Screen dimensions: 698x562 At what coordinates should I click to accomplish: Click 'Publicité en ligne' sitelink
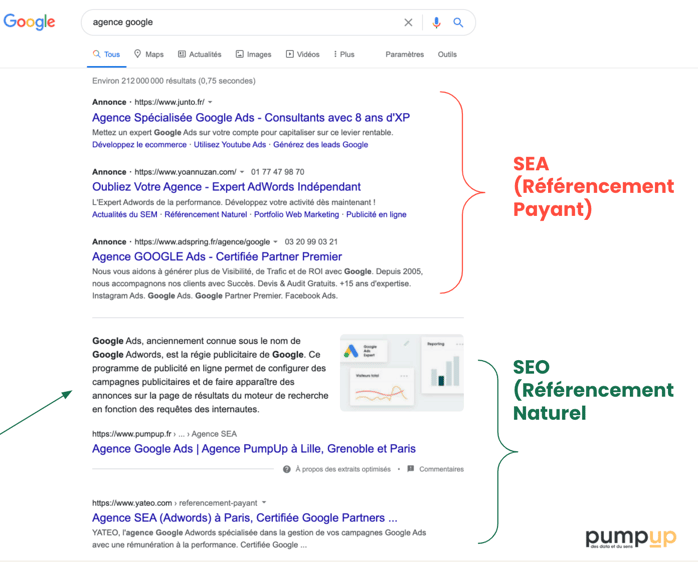(x=376, y=215)
